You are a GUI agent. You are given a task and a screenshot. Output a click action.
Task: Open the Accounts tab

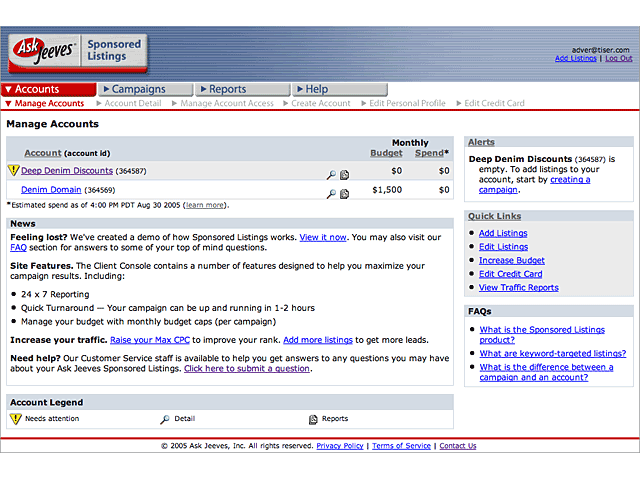(49, 89)
